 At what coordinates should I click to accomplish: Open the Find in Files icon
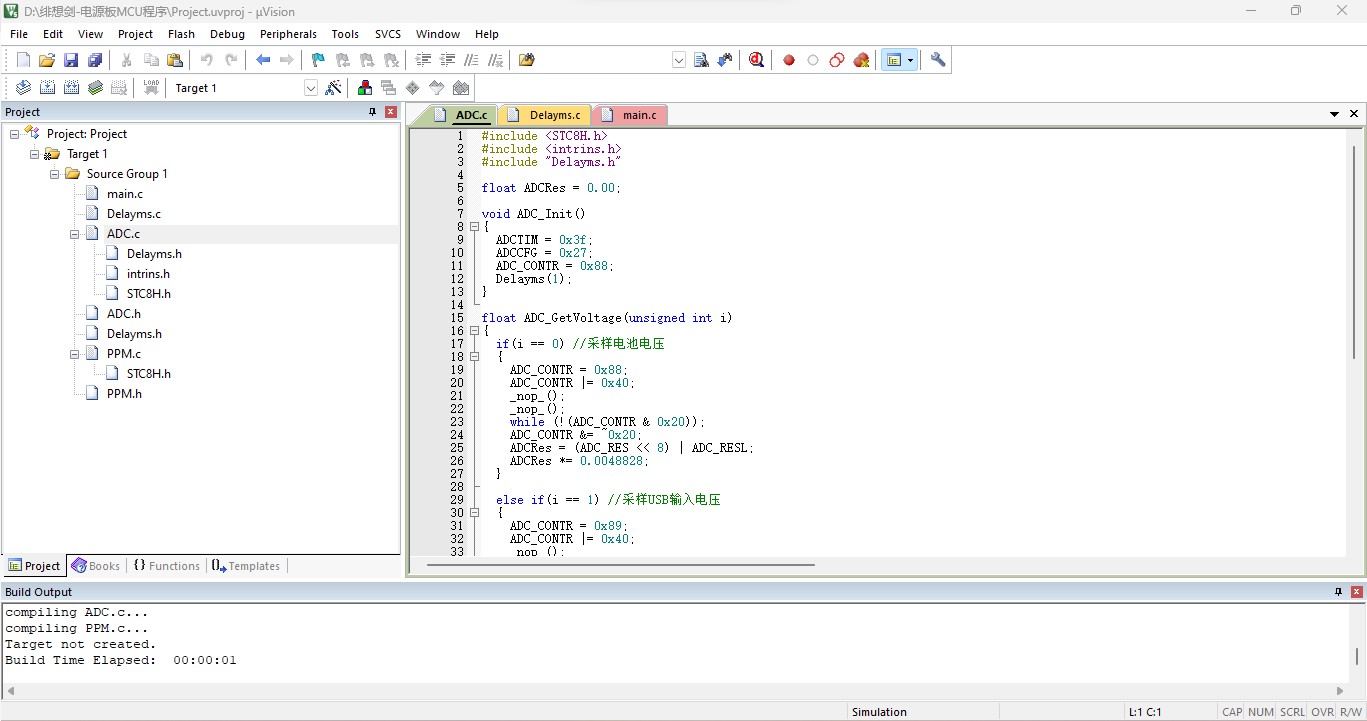tap(527, 60)
